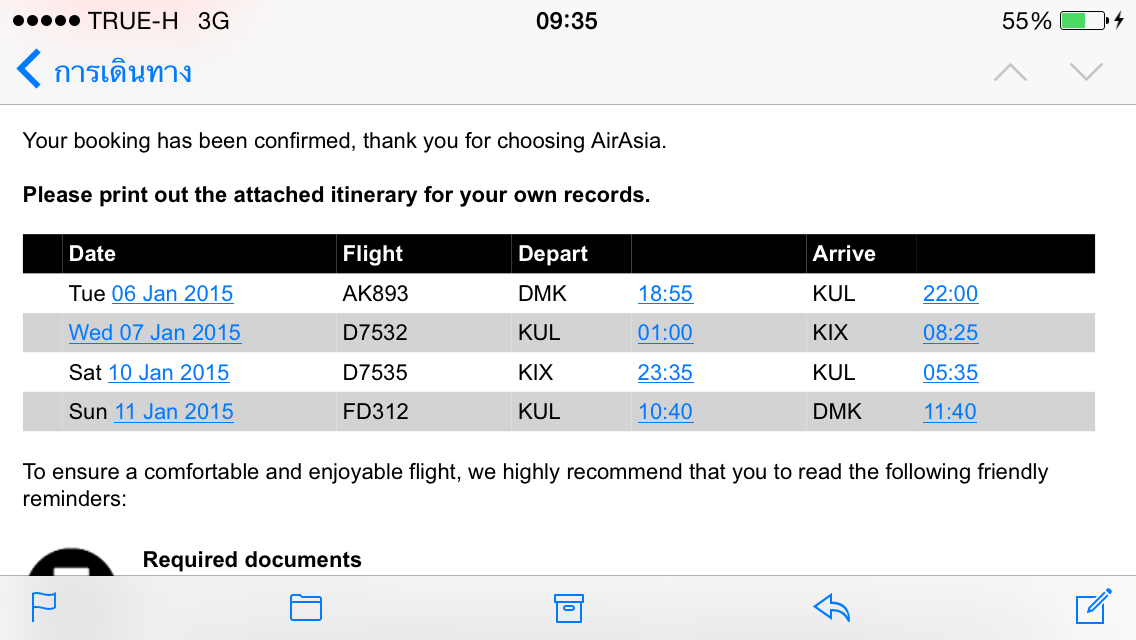Tap the 11 Jan 2015 date link

pyautogui.click(x=174, y=412)
